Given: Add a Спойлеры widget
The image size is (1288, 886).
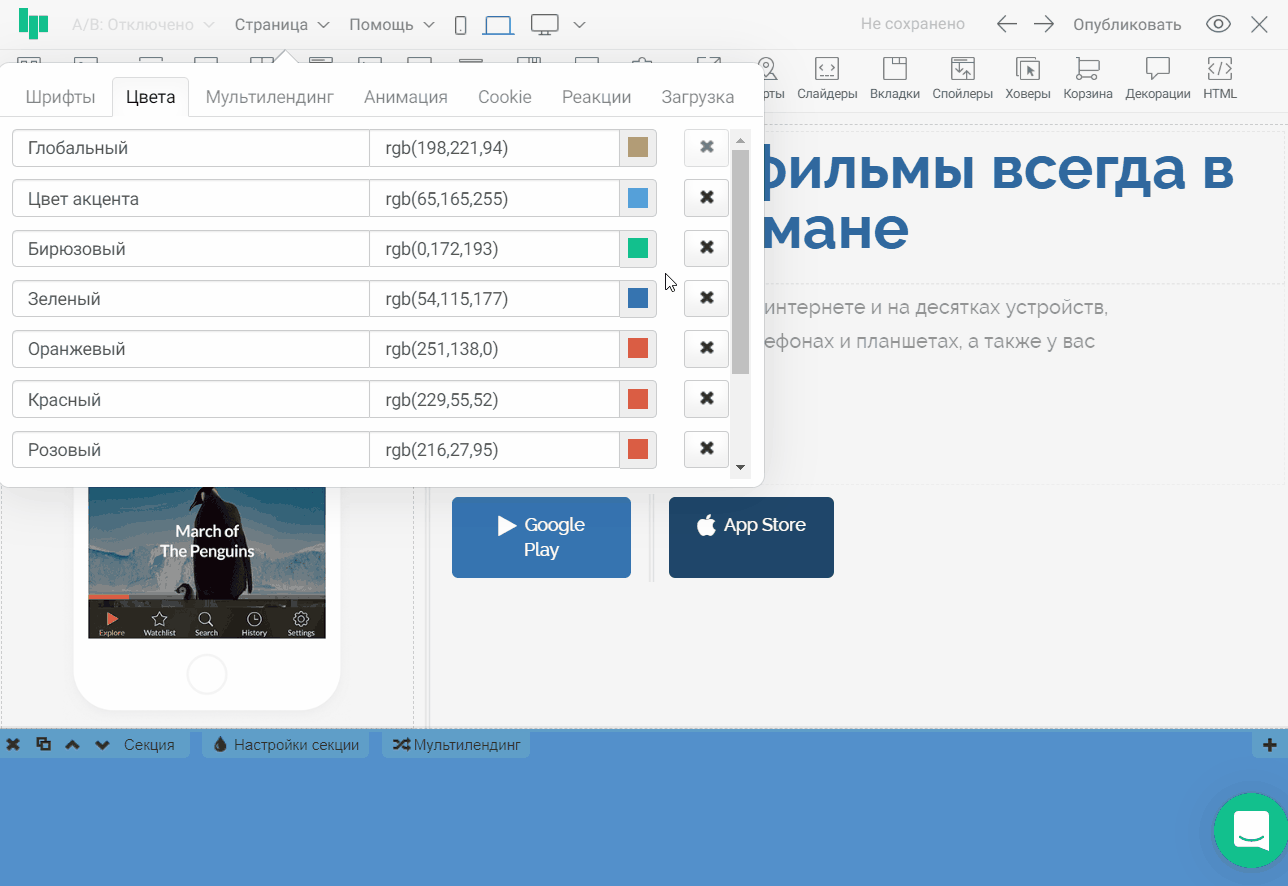Looking at the screenshot, I should (962, 79).
